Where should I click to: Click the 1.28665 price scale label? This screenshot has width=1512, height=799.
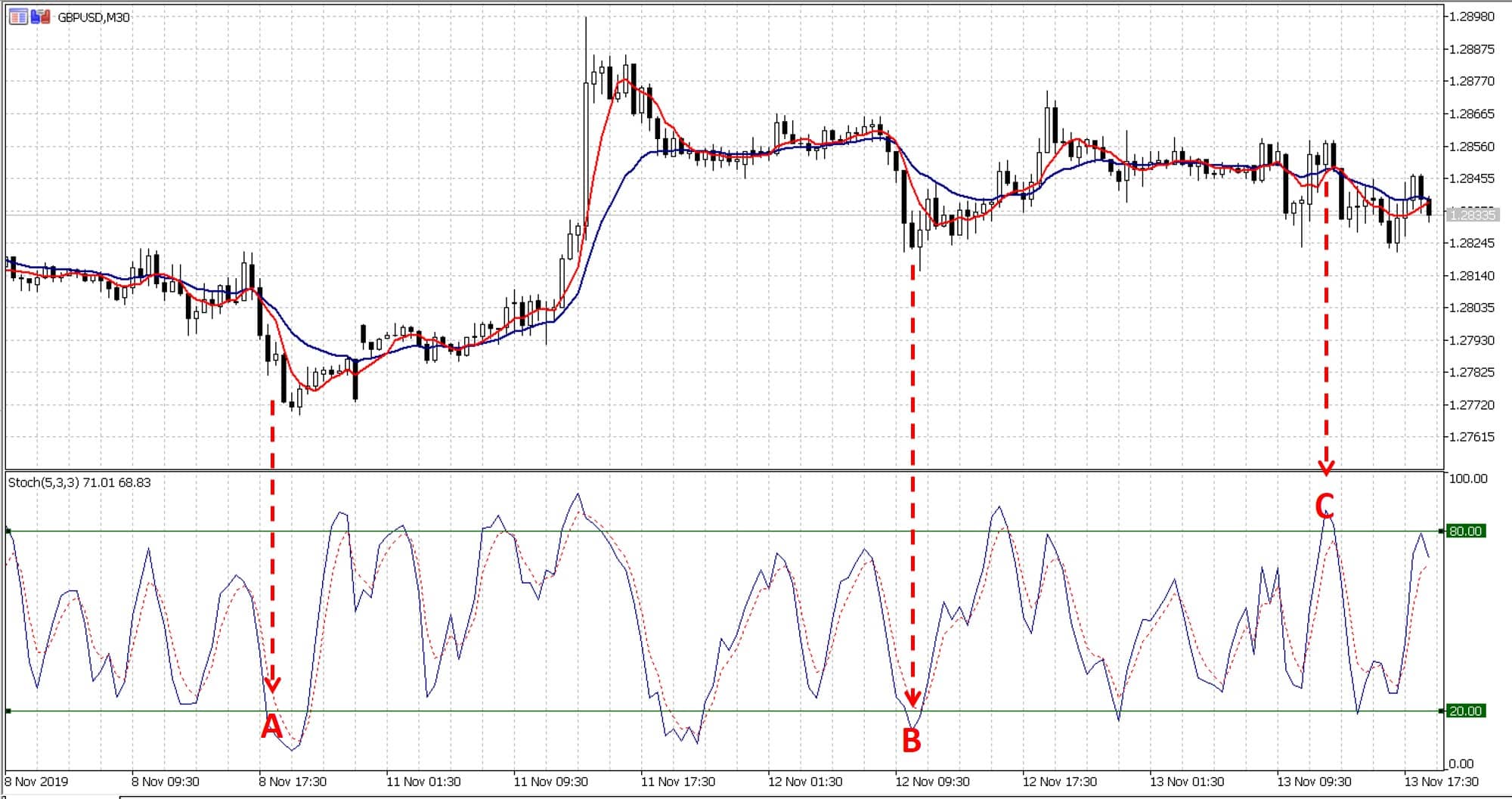click(x=1472, y=114)
